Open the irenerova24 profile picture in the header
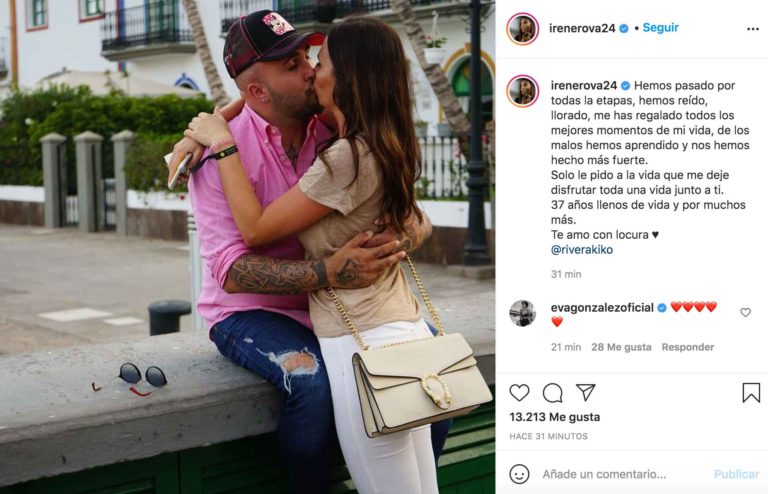The width and height of the screenshot is (768, 494). coord(523,29)
